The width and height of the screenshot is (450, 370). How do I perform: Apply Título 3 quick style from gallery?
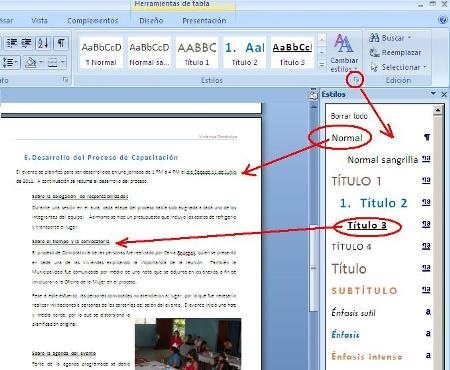292,53
